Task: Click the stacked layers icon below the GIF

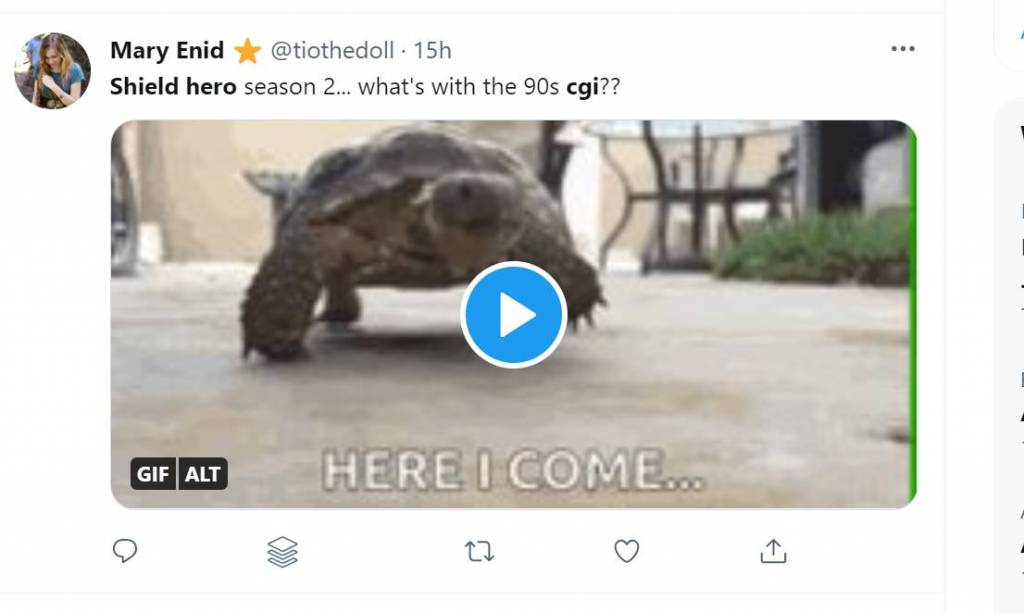Action: (x=283, y=551)
